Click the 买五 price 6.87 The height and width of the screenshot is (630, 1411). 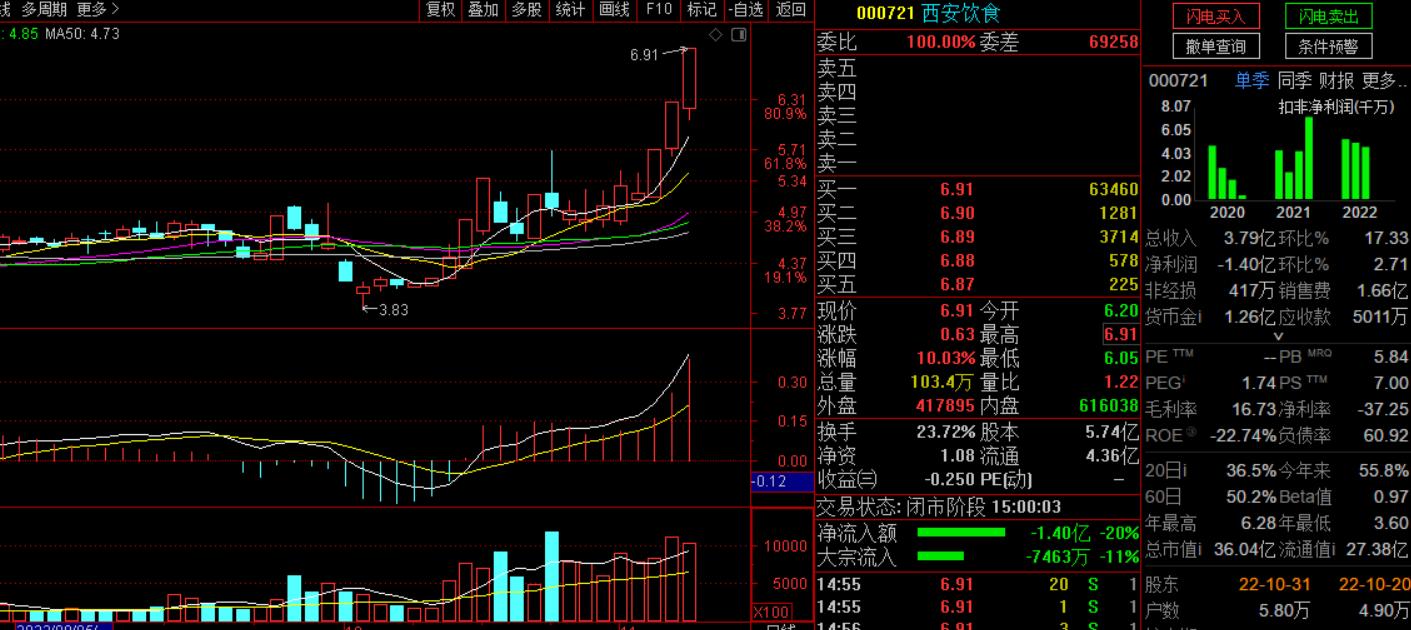pos(956,285)
